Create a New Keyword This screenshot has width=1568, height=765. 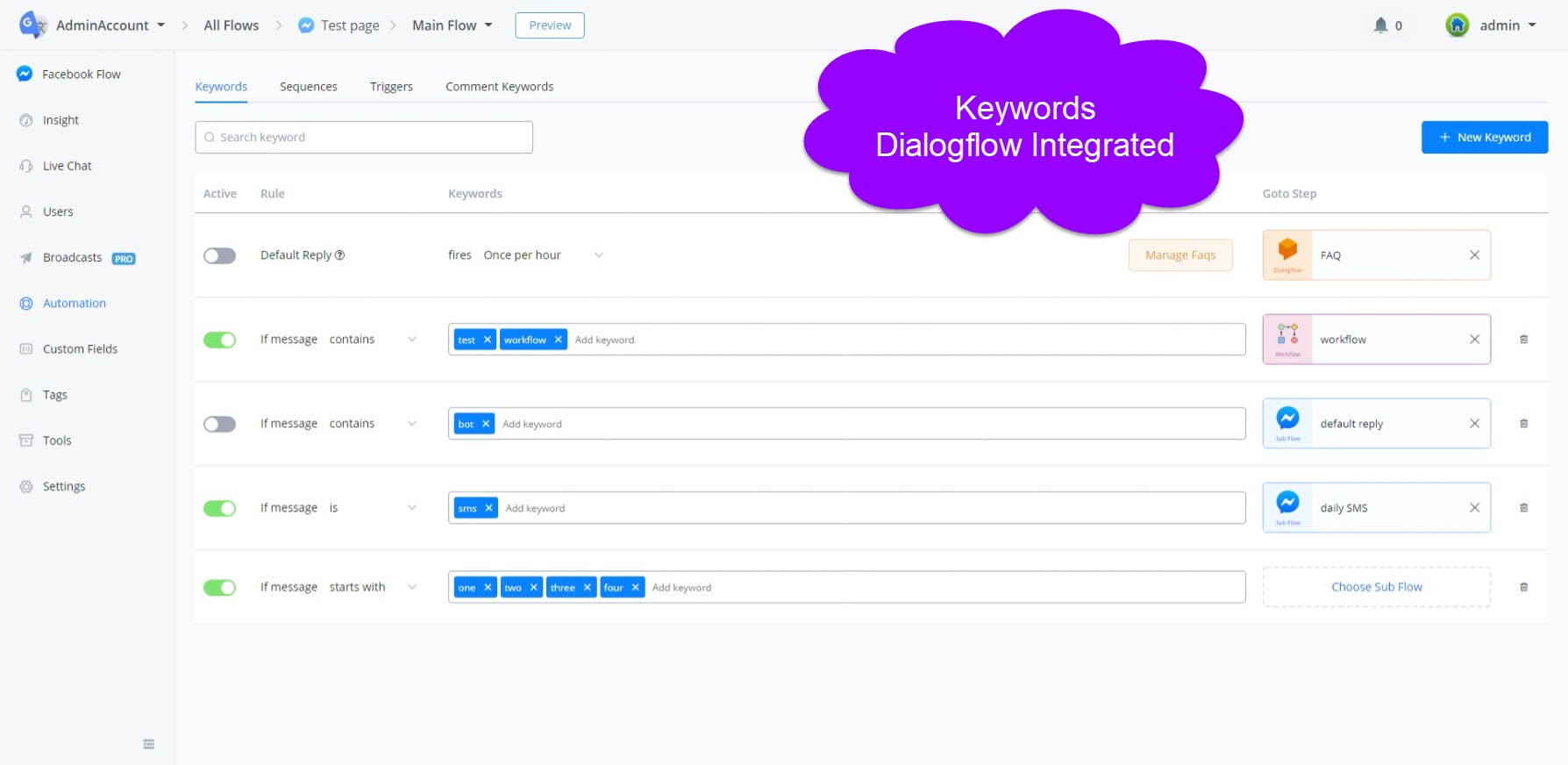click(x=1485, y=137)
